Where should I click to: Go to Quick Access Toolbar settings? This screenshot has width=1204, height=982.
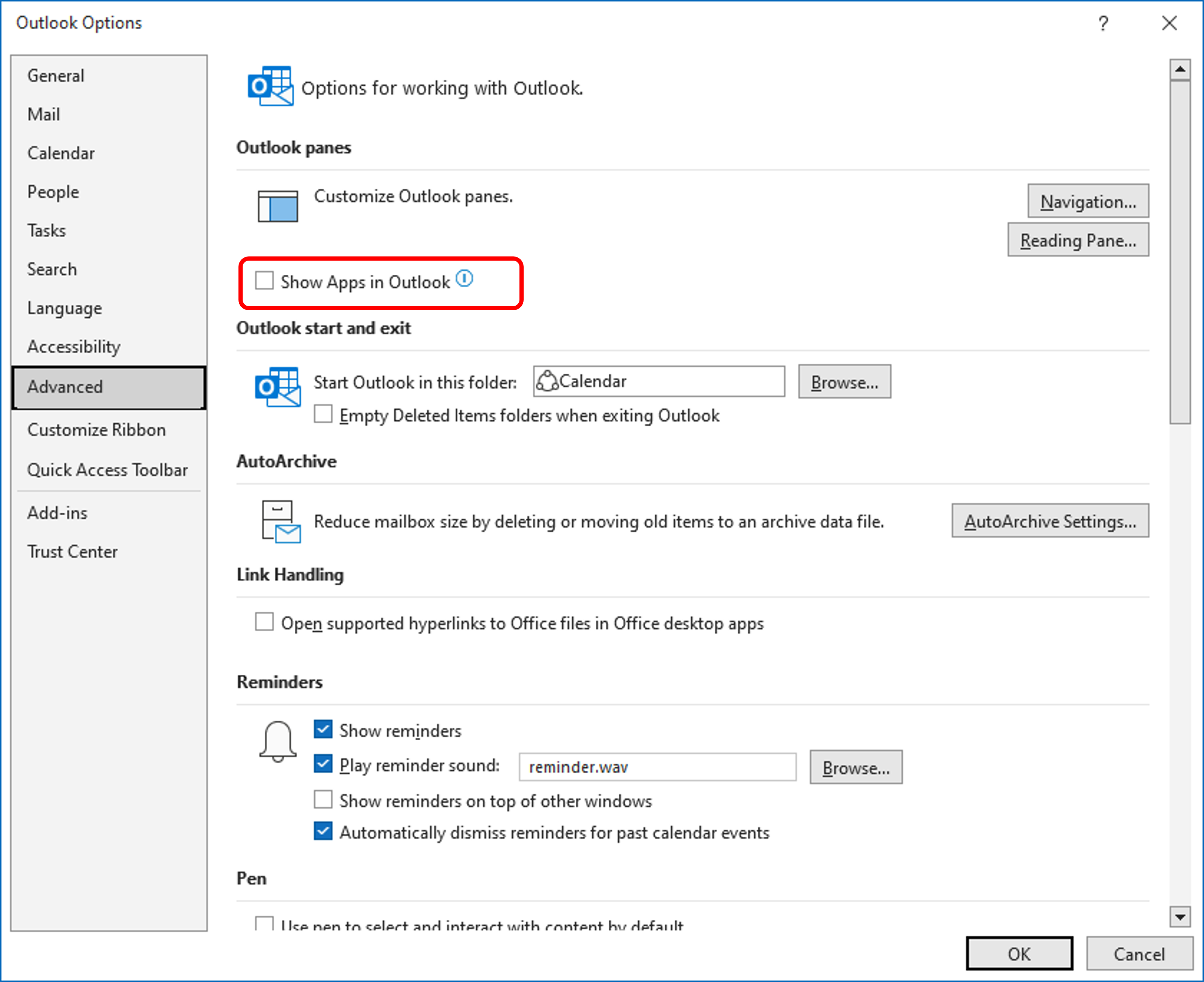pyautogui.click(x=108, y=470)
